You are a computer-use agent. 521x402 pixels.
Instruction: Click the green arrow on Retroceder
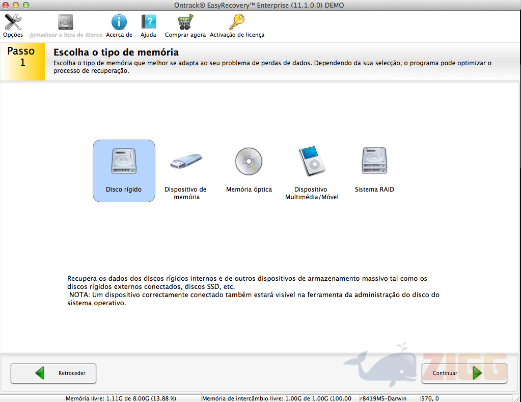tap(40, 373)
